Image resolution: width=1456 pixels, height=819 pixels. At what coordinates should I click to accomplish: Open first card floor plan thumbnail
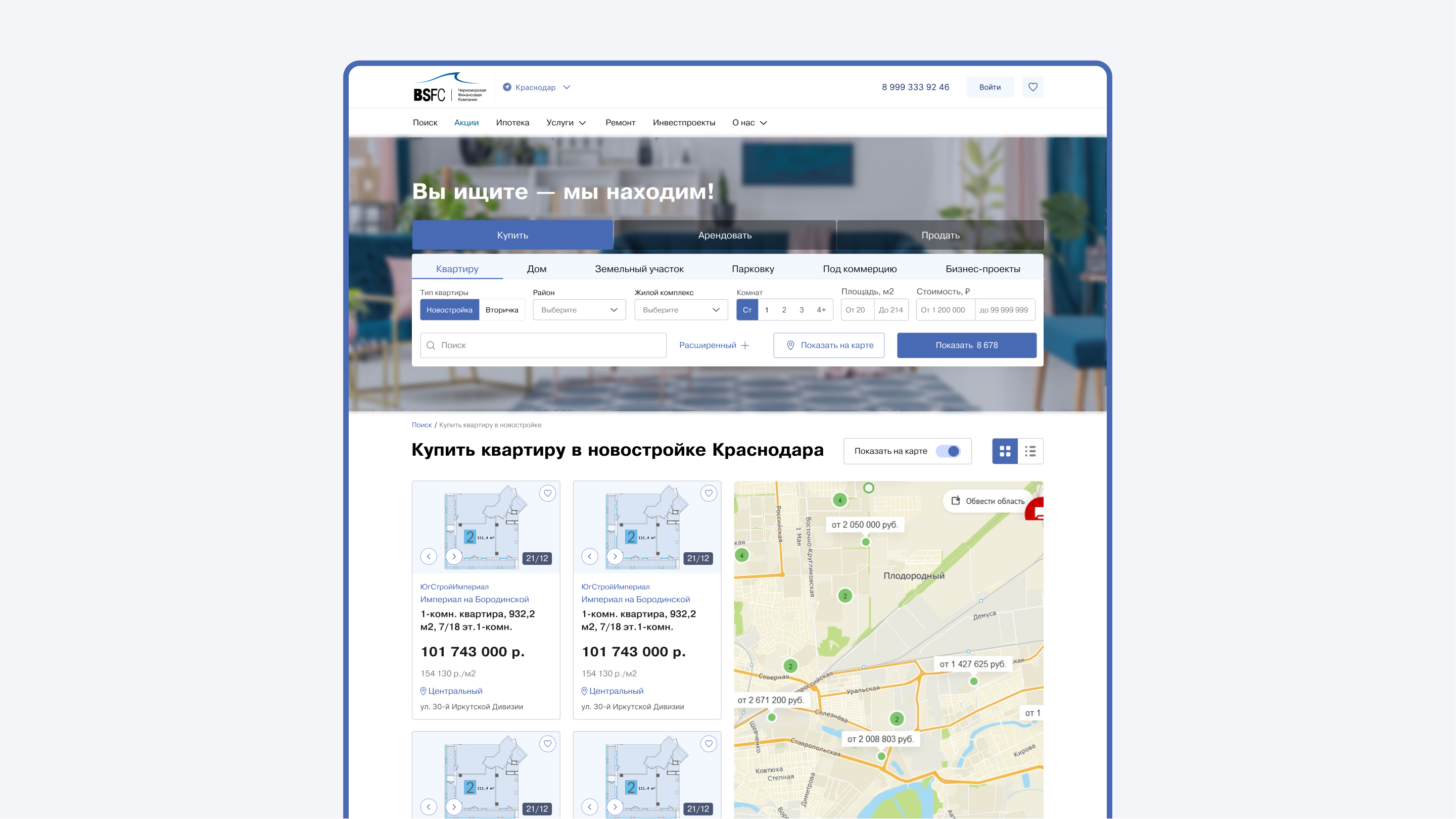485,527
